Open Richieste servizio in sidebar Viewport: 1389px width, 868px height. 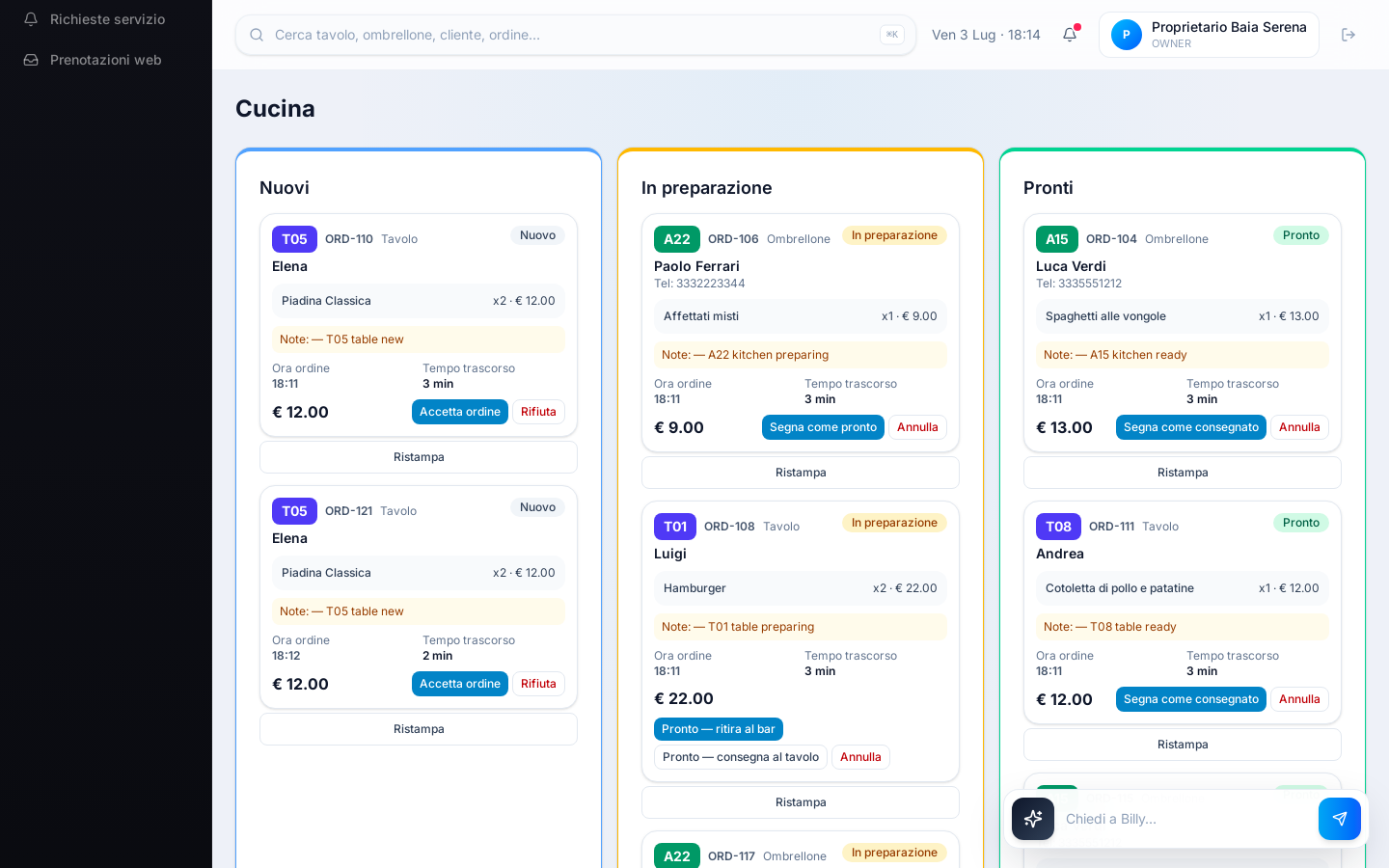tap(106, 19)
